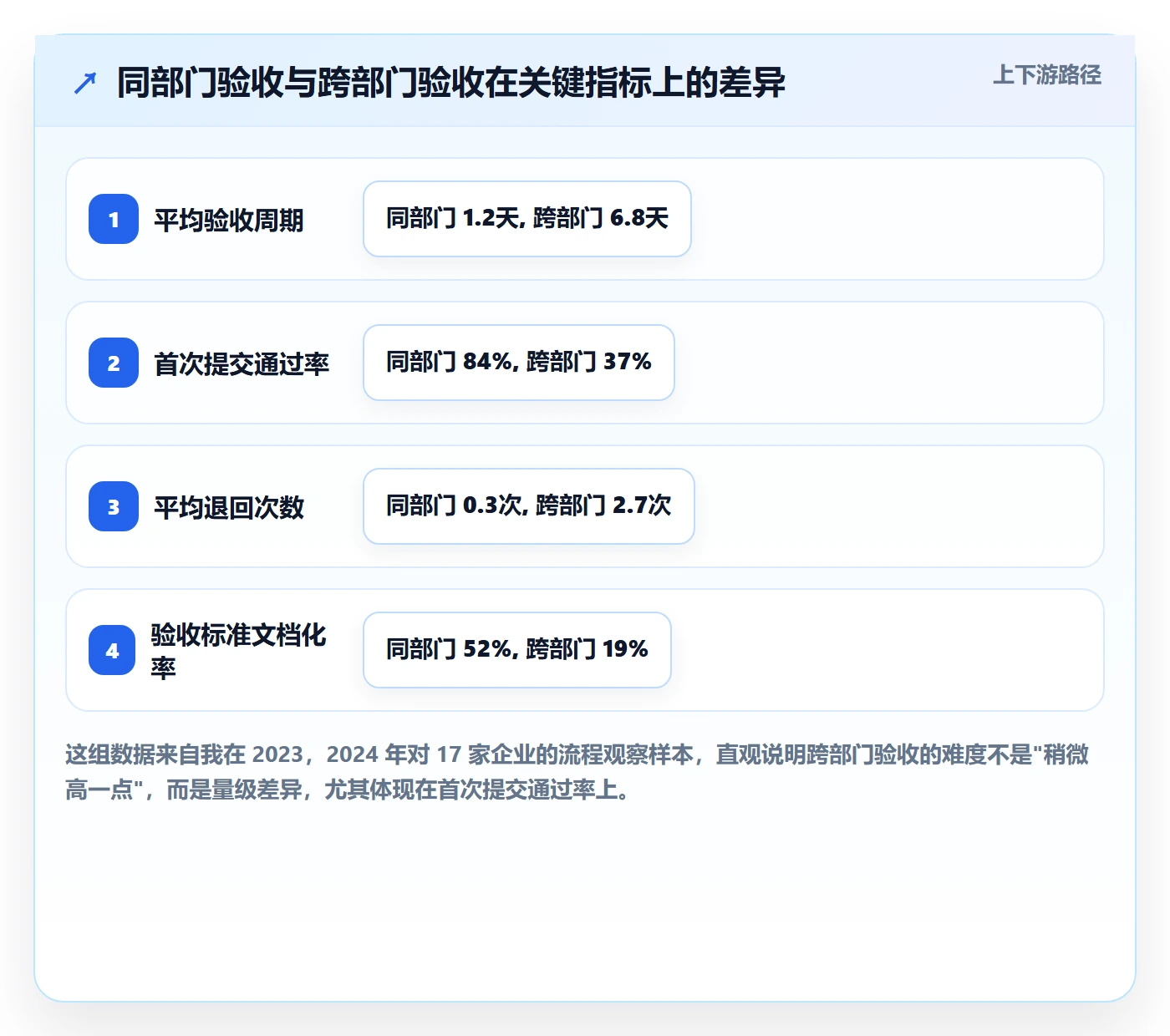Select the value 同部门 52%, 跨部门 19%
1170x1036 pixels.
(517, 650)
